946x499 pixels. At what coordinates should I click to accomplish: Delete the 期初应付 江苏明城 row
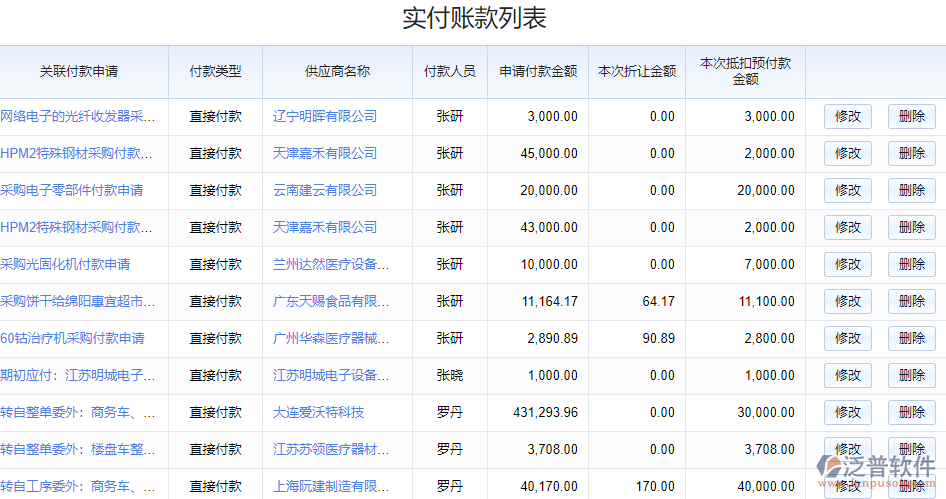pos(912,375)
